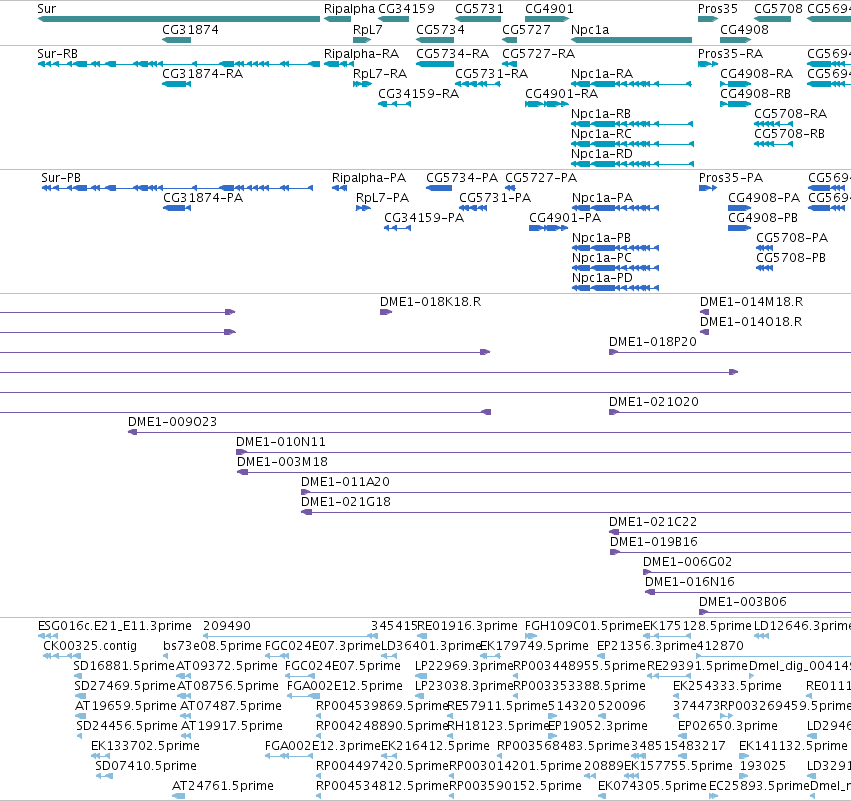Viewport: 851px width, 801px height.
Task: Open the CG4901-PA protein label
Action: tap(565, 218)
